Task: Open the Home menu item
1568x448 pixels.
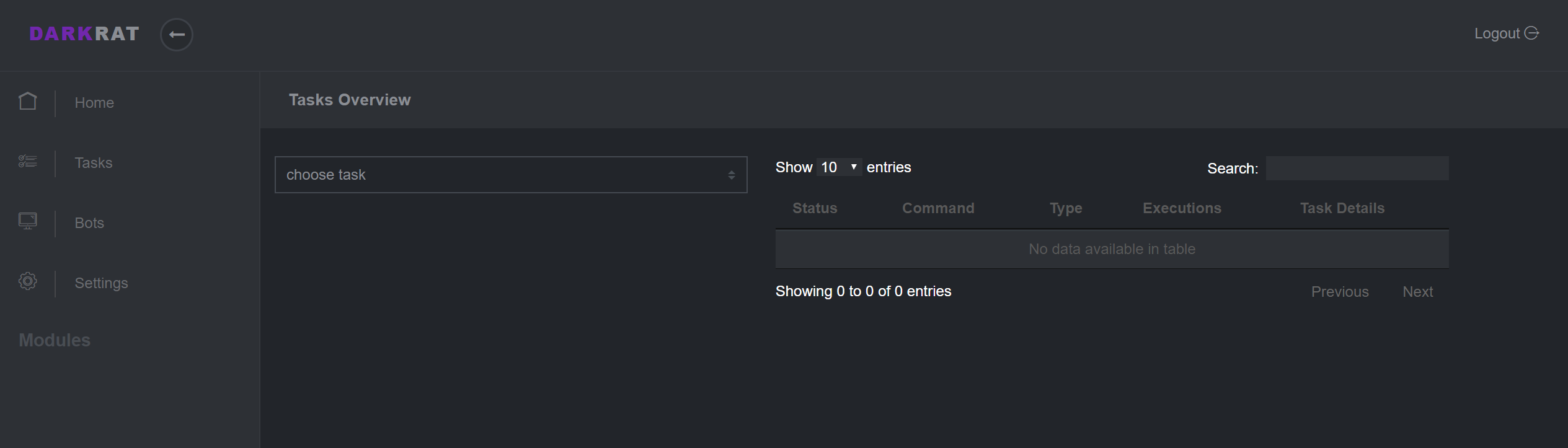Action: (94, 103)
